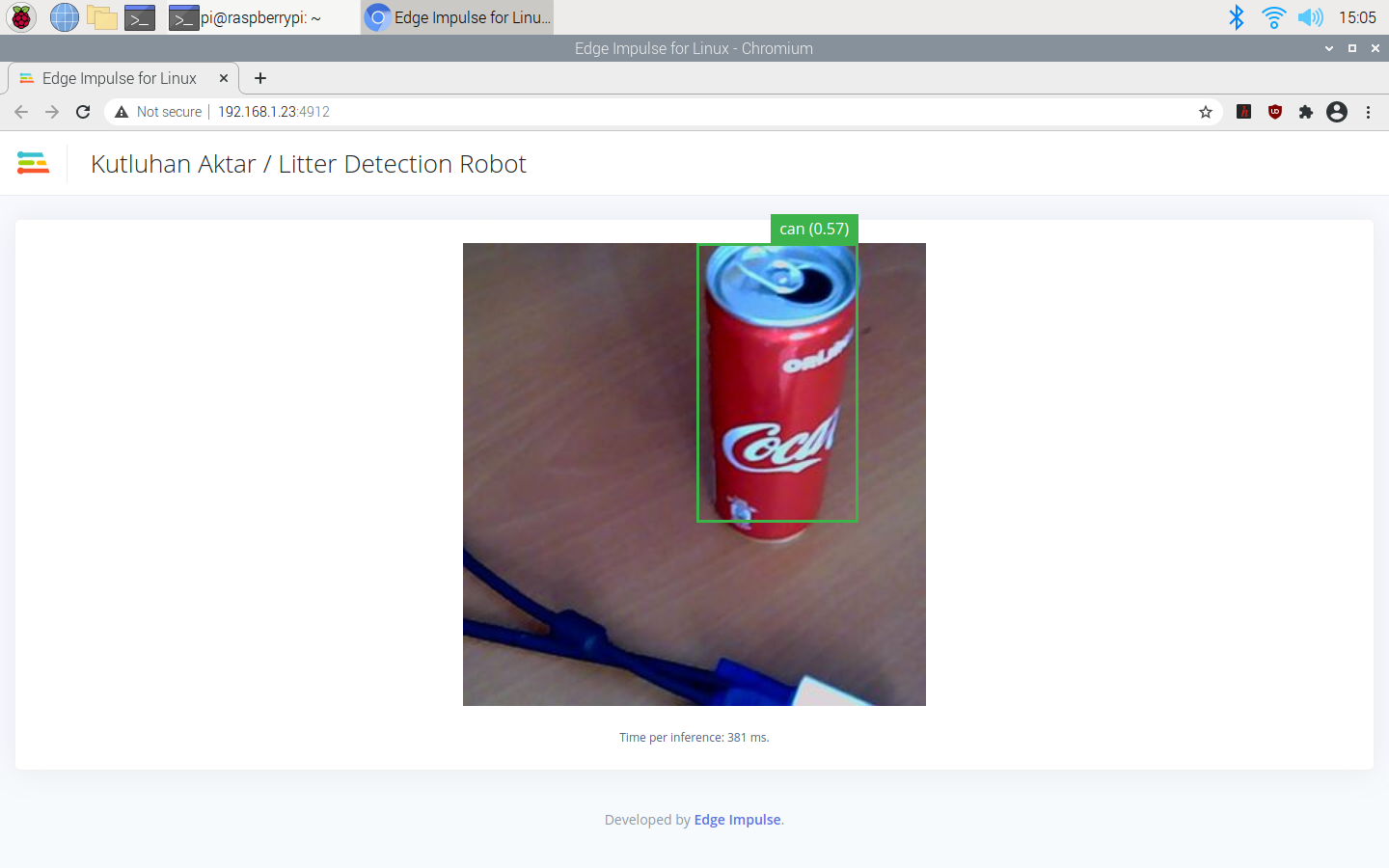Image resolution: width=1389 pixels, height=868 pixels.
Task: Click the can (0.57) detection label
Action: tap(814, 229)
